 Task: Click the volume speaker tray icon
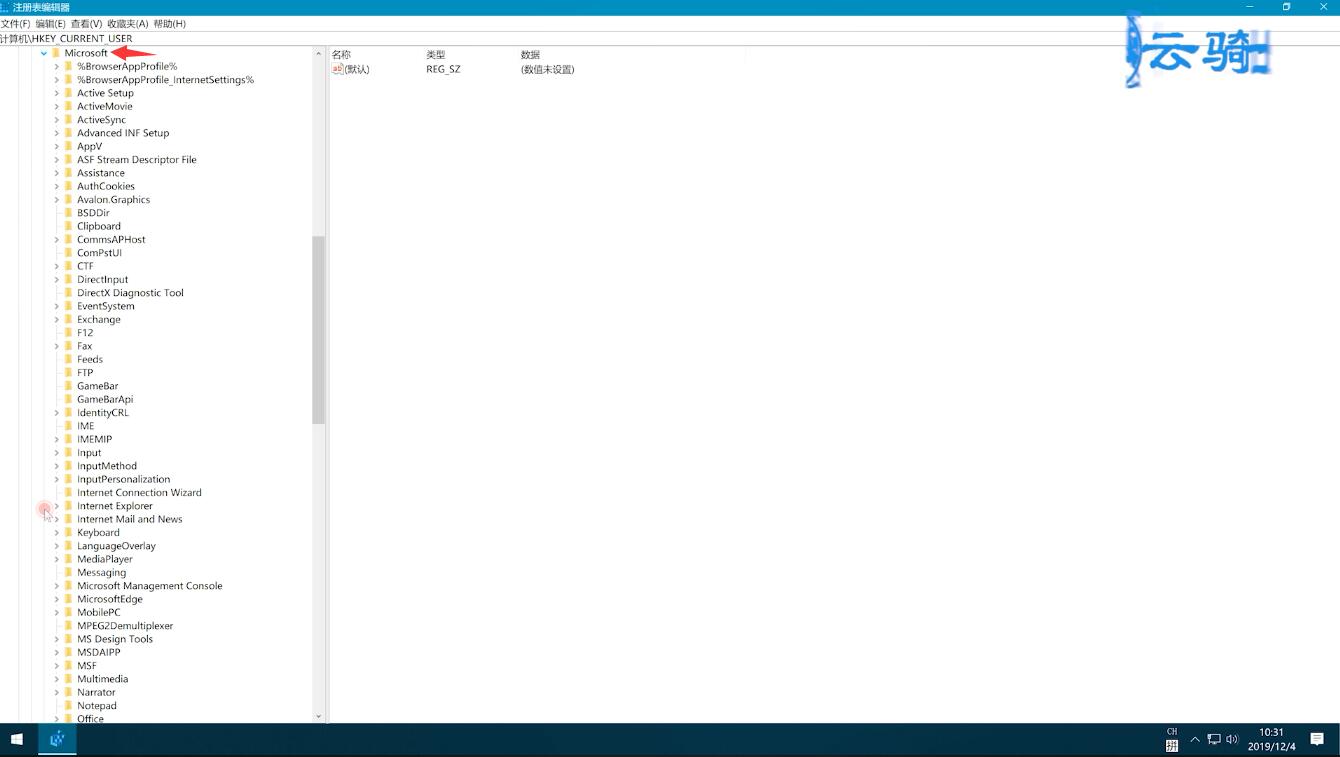(x=1232, y=740)
